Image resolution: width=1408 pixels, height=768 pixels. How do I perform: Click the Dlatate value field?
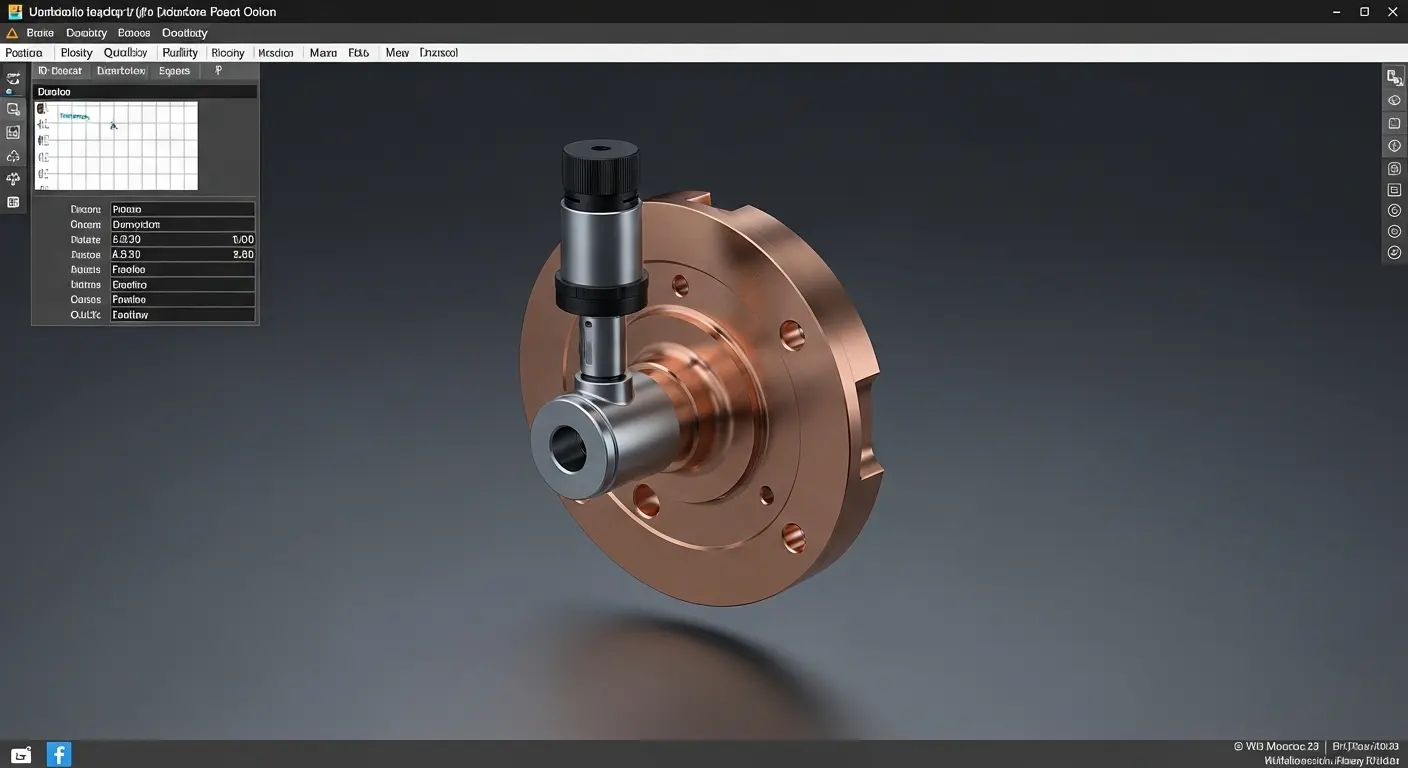tap(182, 240)
